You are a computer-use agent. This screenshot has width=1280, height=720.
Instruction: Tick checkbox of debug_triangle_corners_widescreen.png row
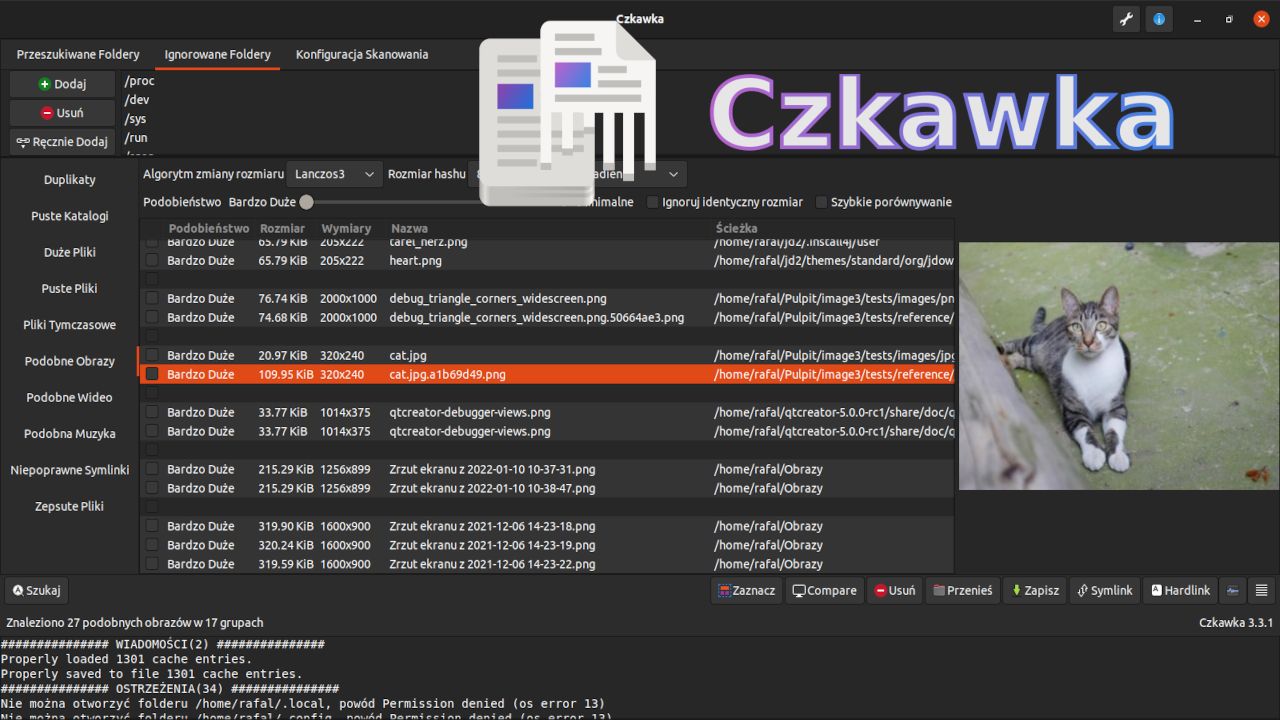pyautogui.click(x=152, y=298)
